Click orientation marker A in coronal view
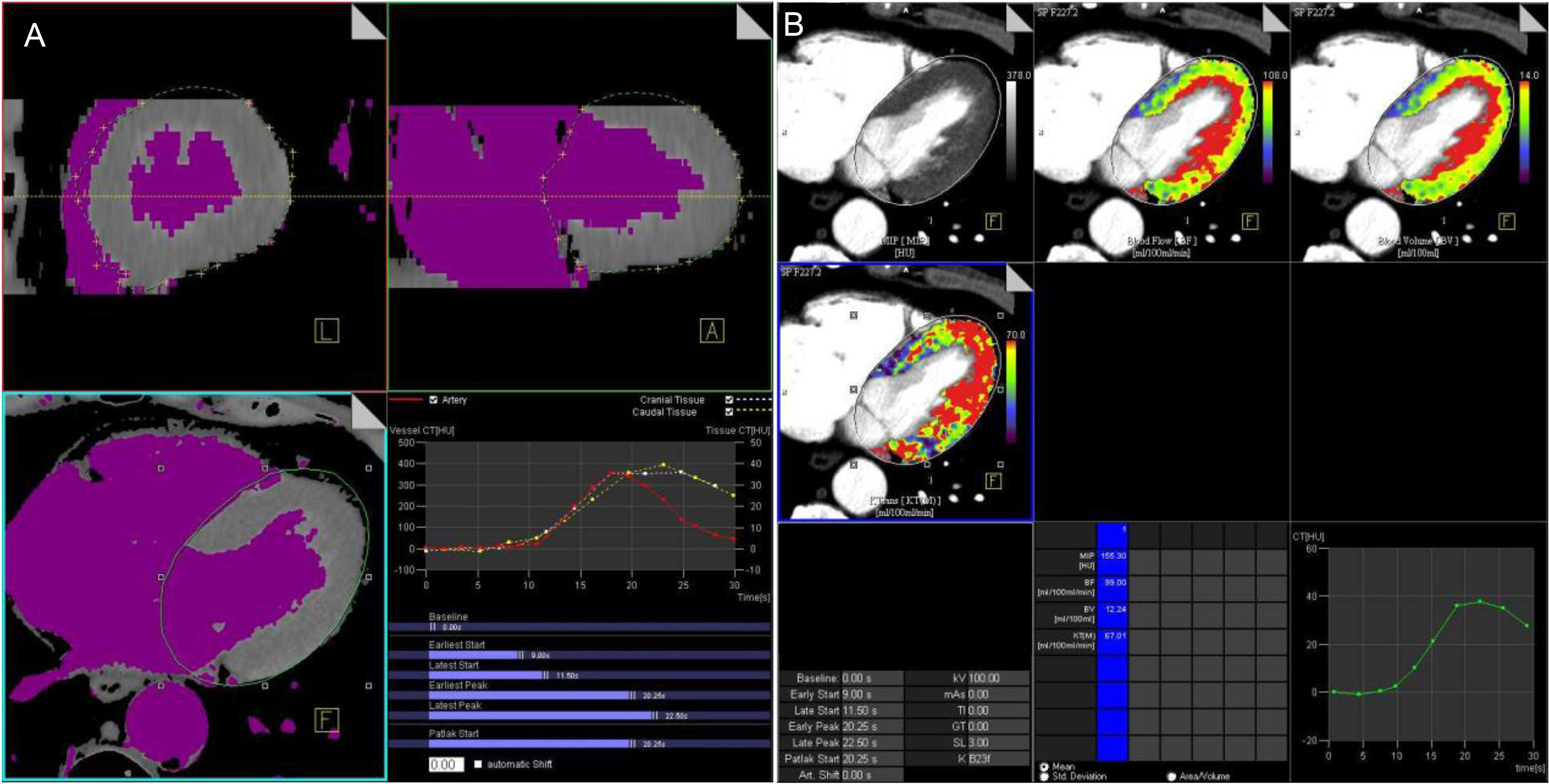Viewport: 1549px width, 784px height. coord(712,331)
